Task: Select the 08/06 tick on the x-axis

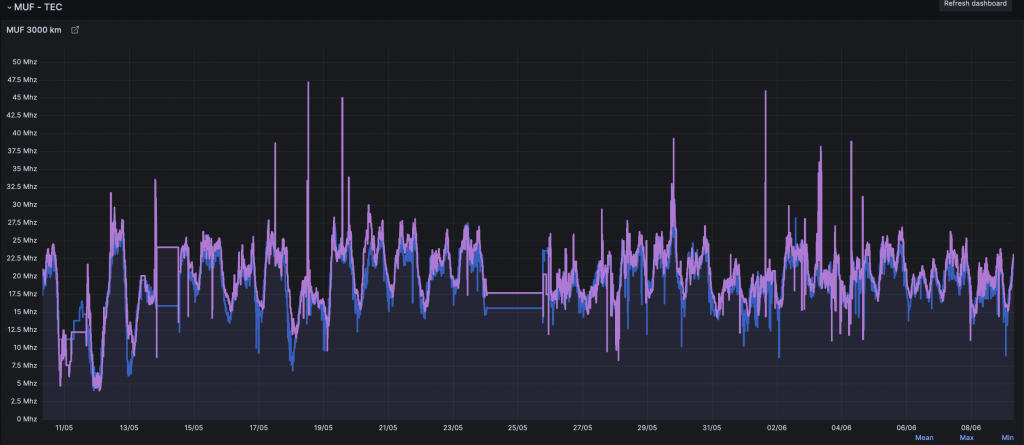Action: tap(971, 427)
